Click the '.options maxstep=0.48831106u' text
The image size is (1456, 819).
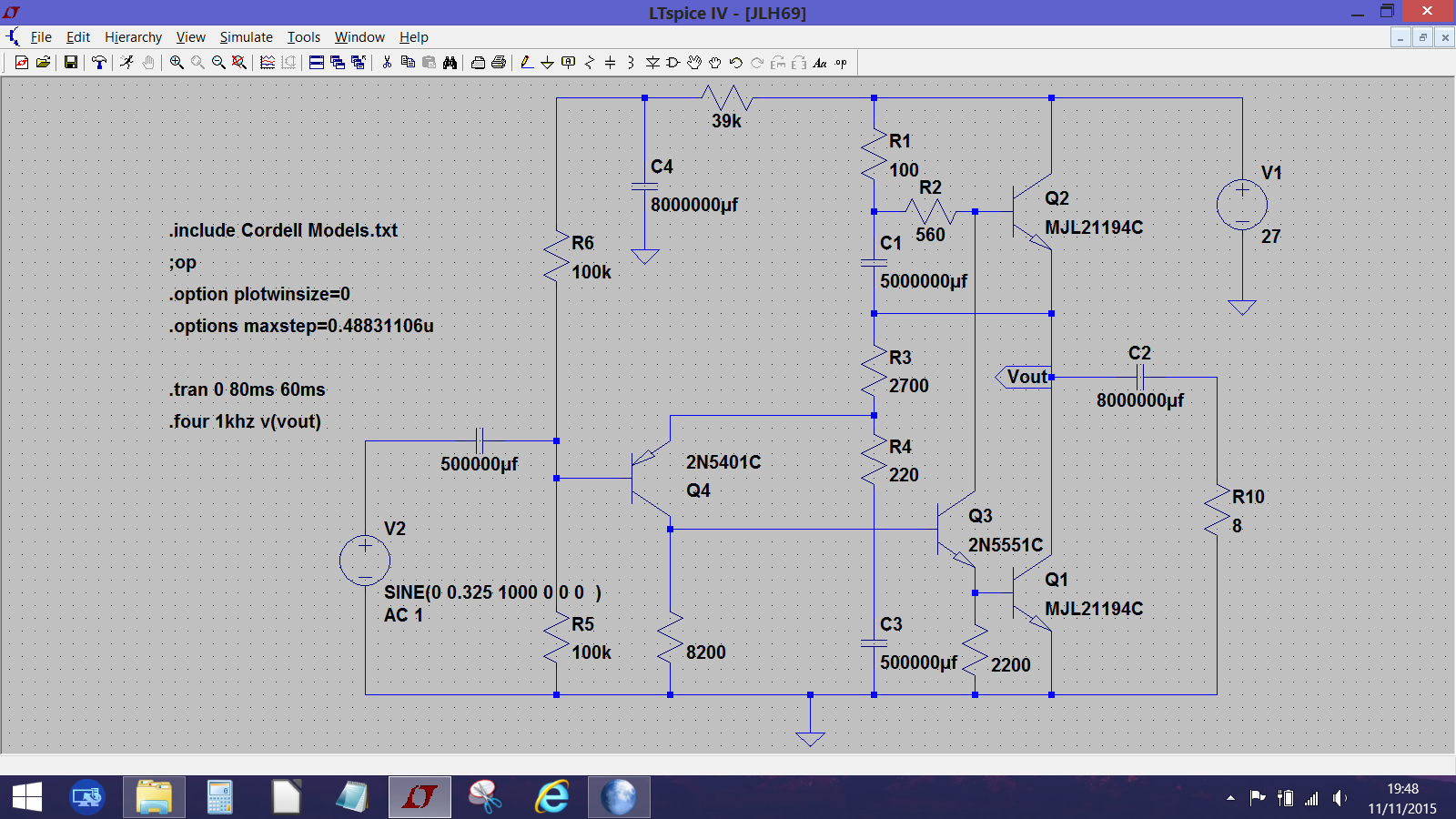point(301,326)
